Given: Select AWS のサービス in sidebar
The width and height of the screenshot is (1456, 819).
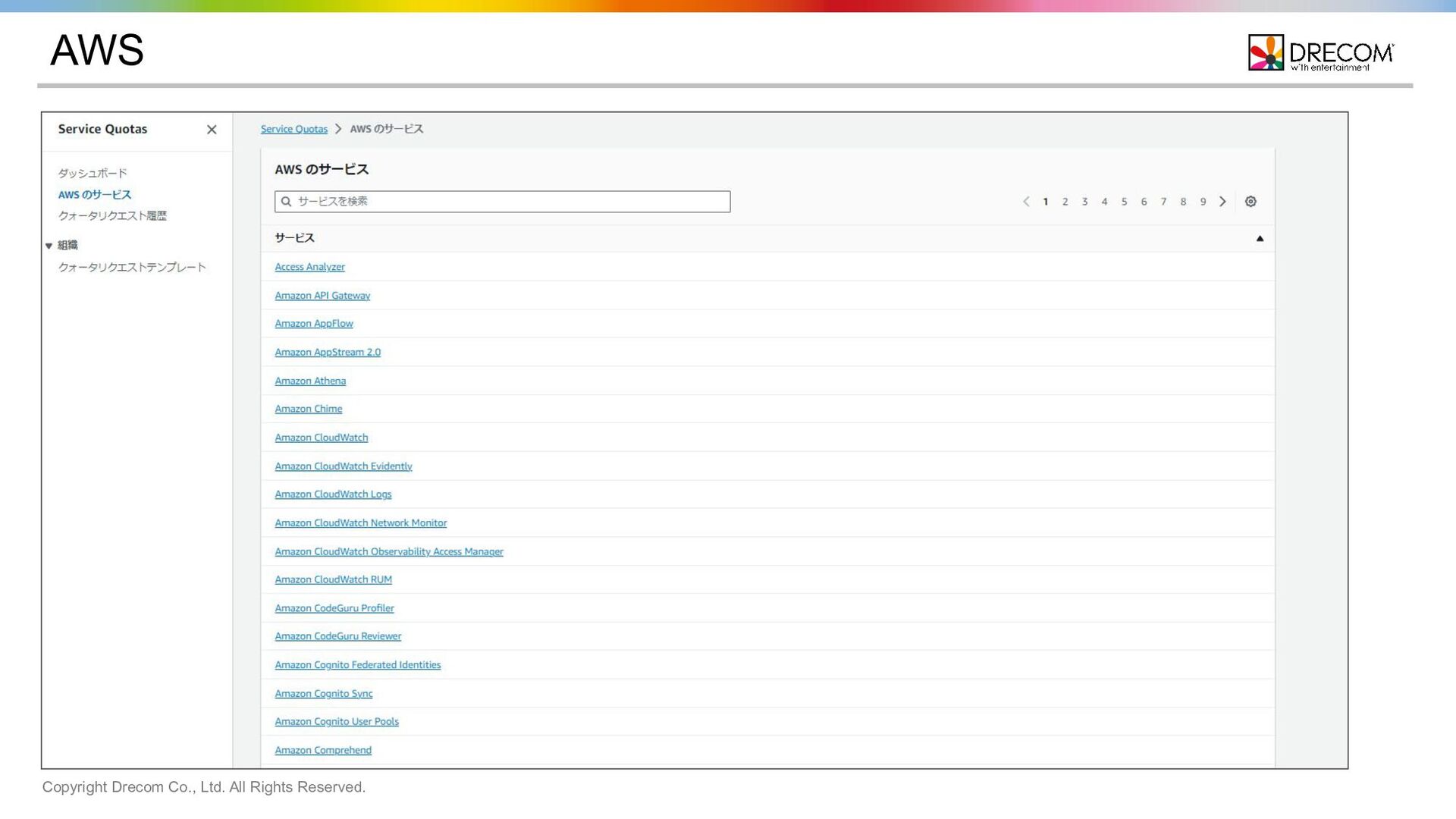Looking at the screenshot, I should point(95,195).
